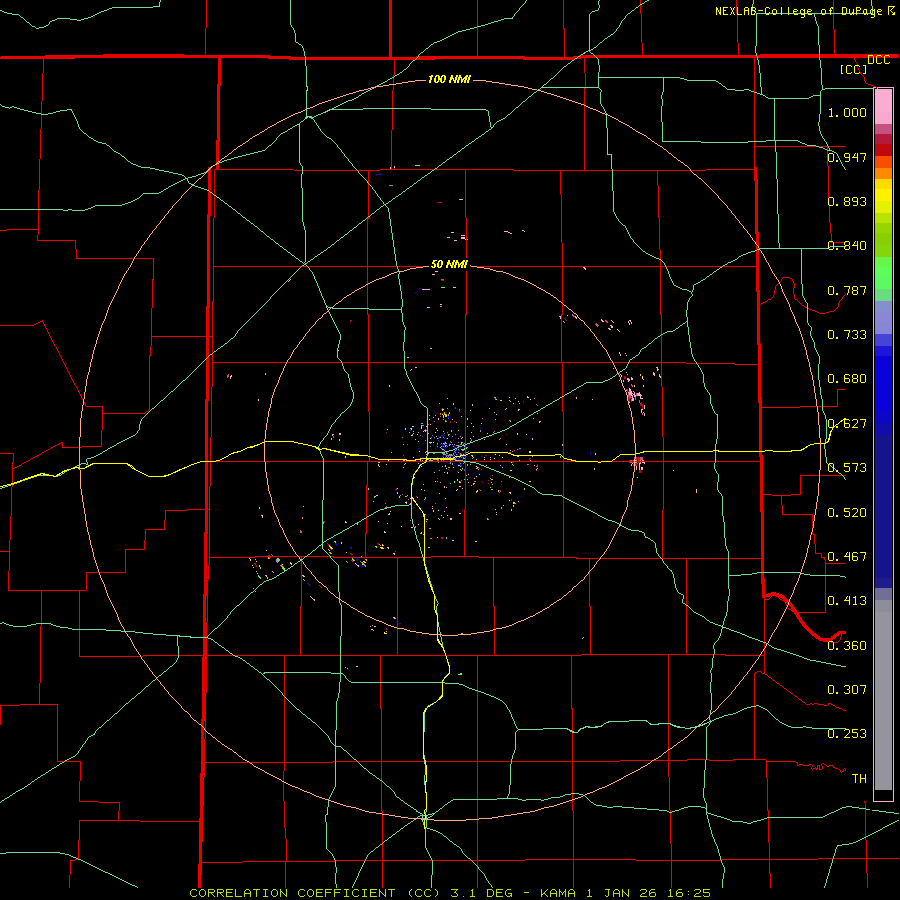Click the 0.733 legend value
The height and width of the screenshot is (900, 900).
click(x=847, y=335)
